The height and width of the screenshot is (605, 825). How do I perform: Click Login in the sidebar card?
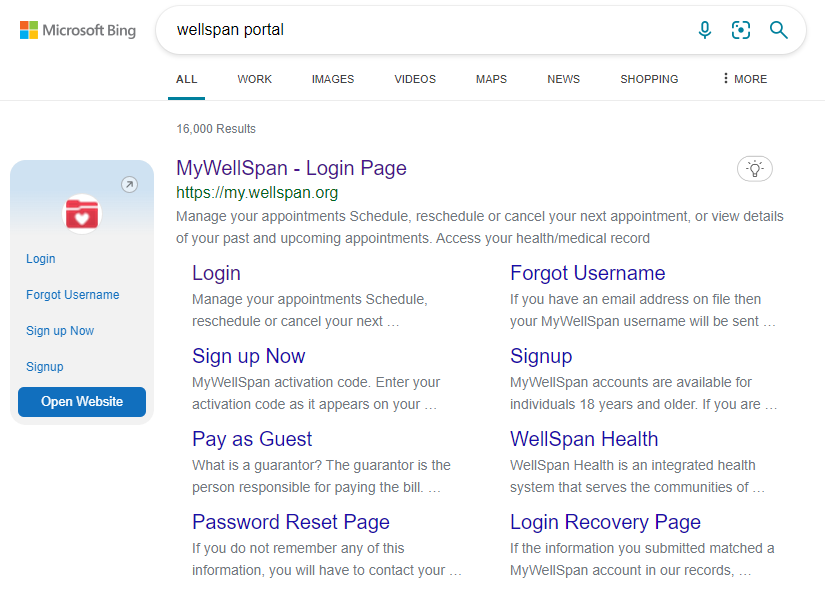coord(41,259)
